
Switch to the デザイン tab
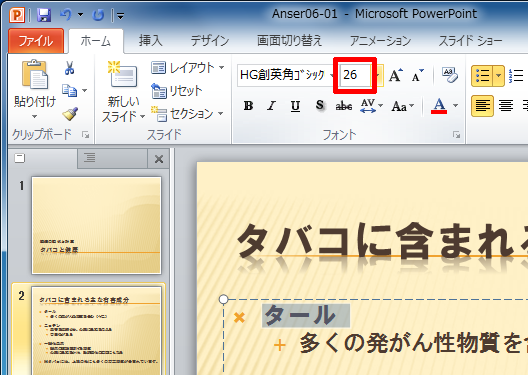210,41
